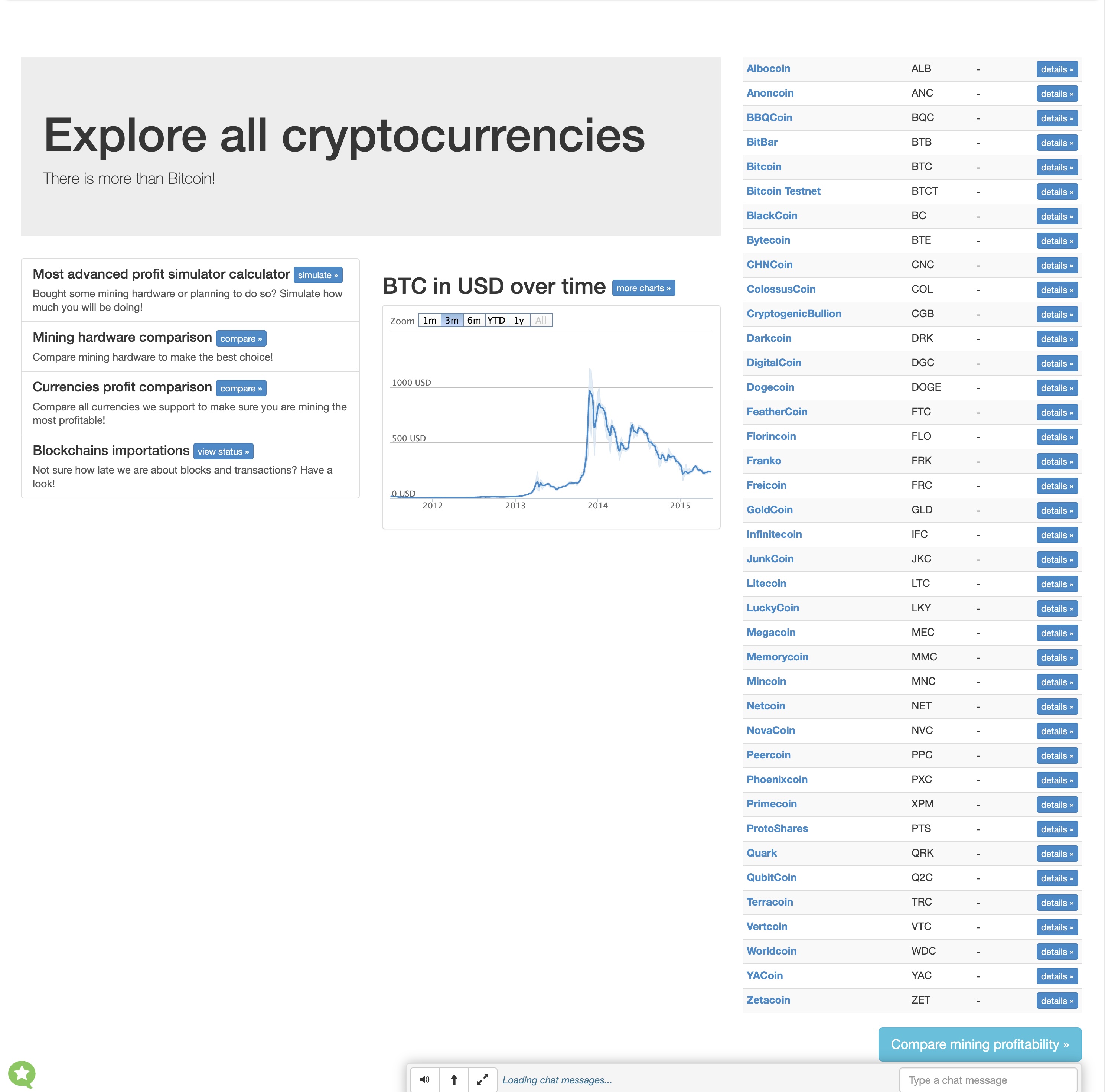1105x1092 pixels.
Task: Click compare next to Currencies profit comparison
Action: click(241, 389)
